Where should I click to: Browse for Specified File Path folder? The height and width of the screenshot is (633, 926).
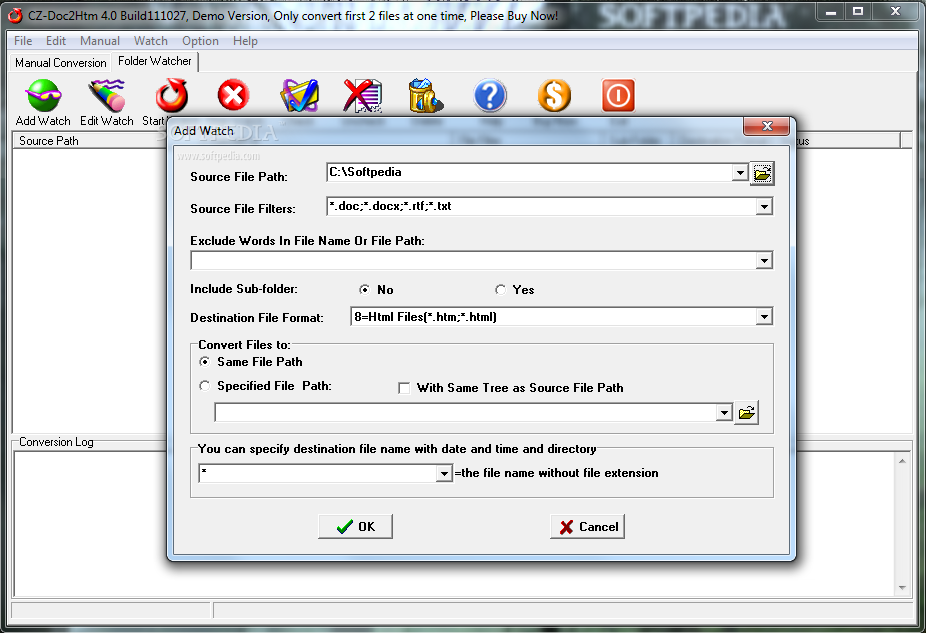click(746, 413)
